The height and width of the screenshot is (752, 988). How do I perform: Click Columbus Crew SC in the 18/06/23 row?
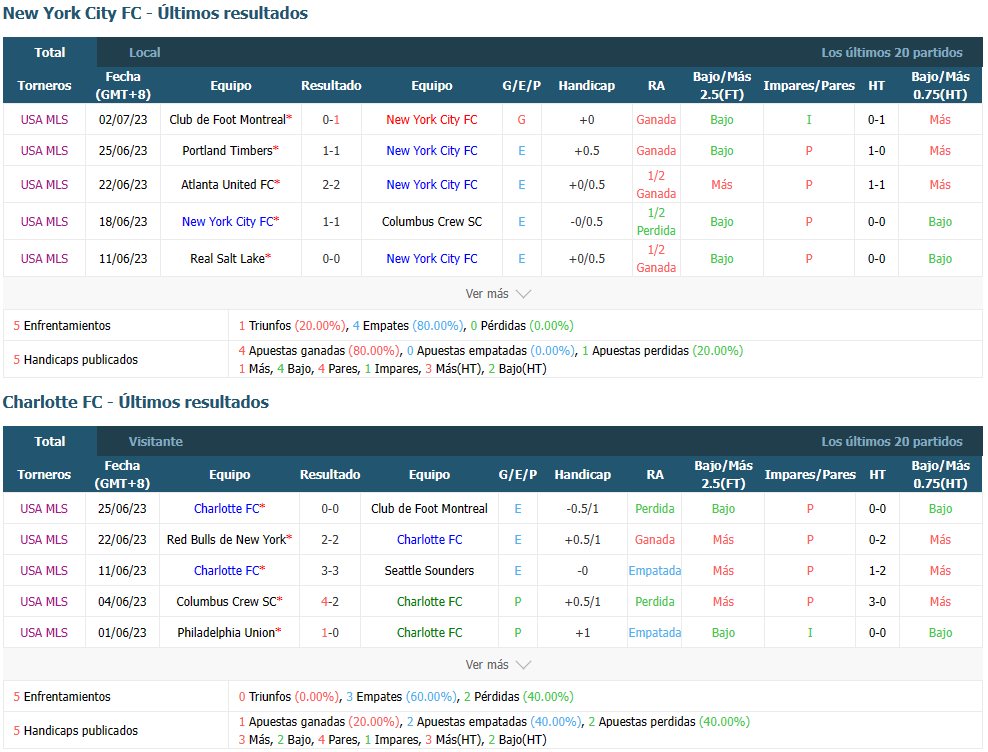[x=432, y=222]
